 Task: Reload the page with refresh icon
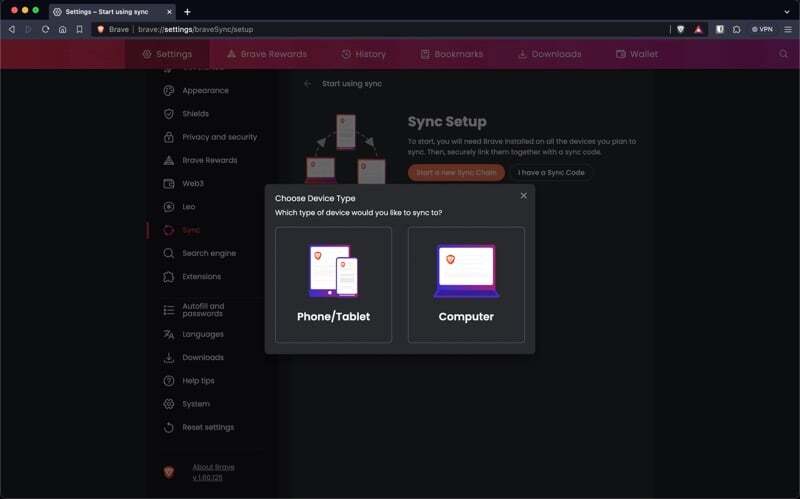45,30
